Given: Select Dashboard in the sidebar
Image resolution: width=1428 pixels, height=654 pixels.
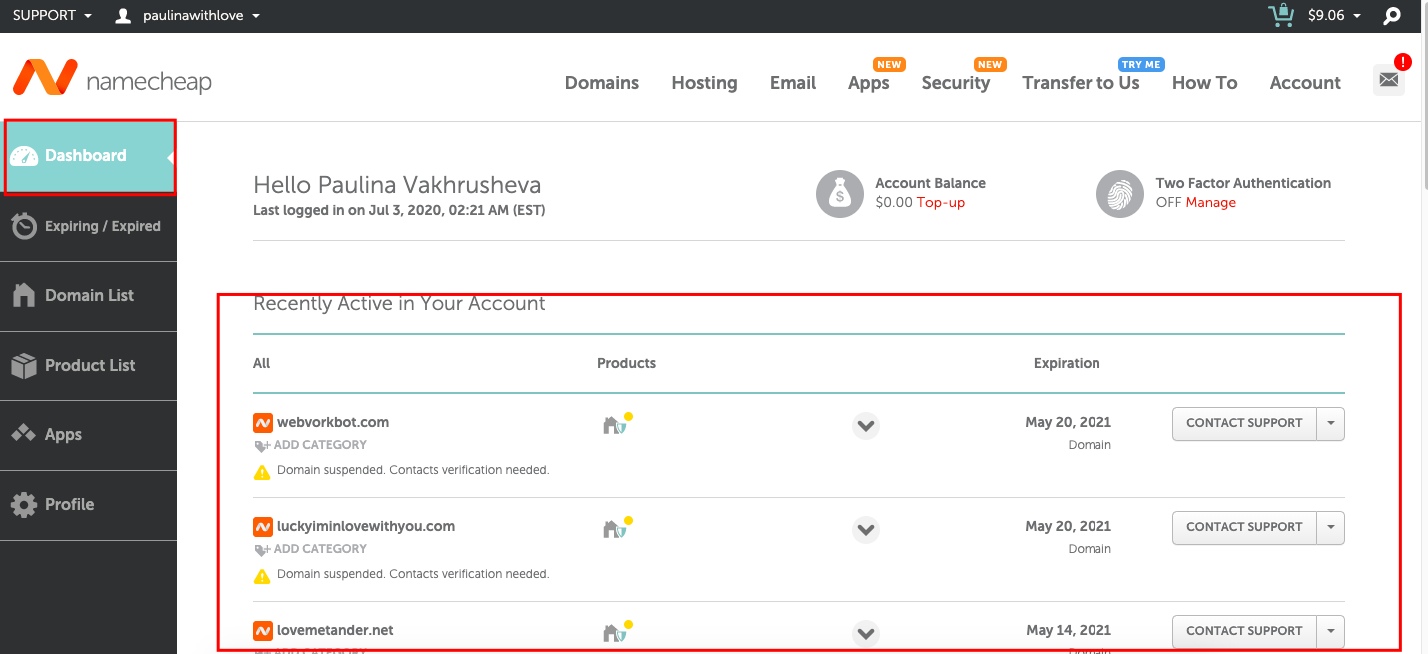Looking at the screenshot, I should [88, 156].
